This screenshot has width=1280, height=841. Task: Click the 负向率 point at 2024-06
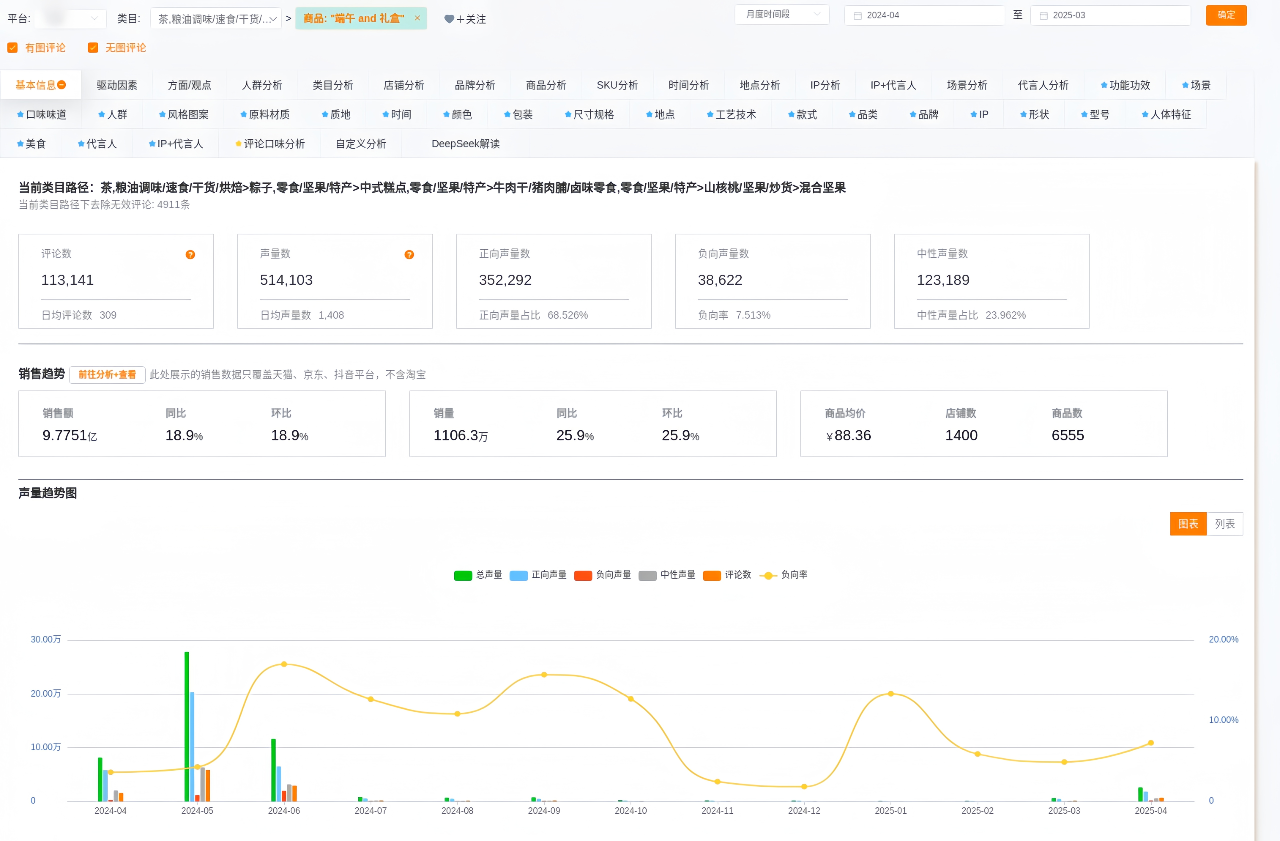284,664
